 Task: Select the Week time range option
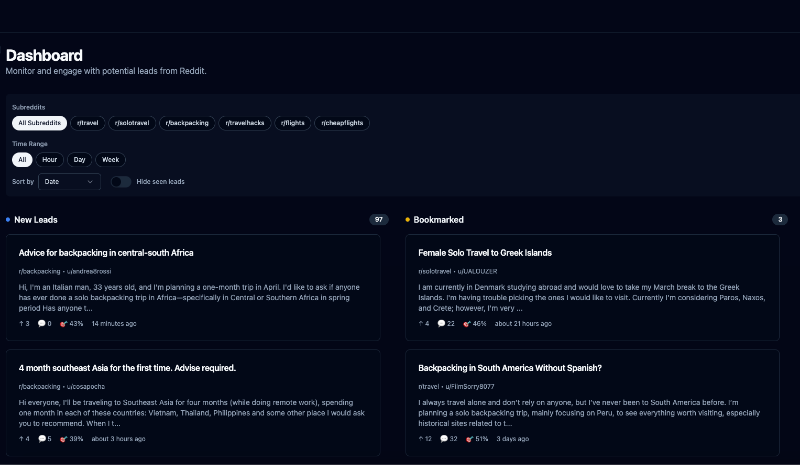pos(110,160)
